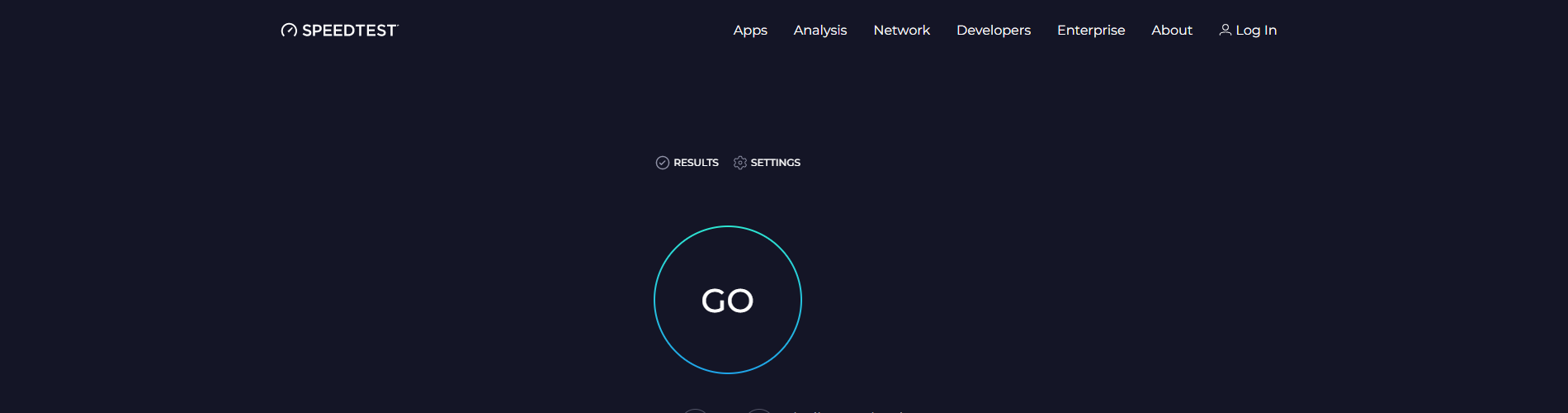This screenshot has width=1568, height=413.
Task: Click the gear icon next to Settings
Action: pos(740,163)
